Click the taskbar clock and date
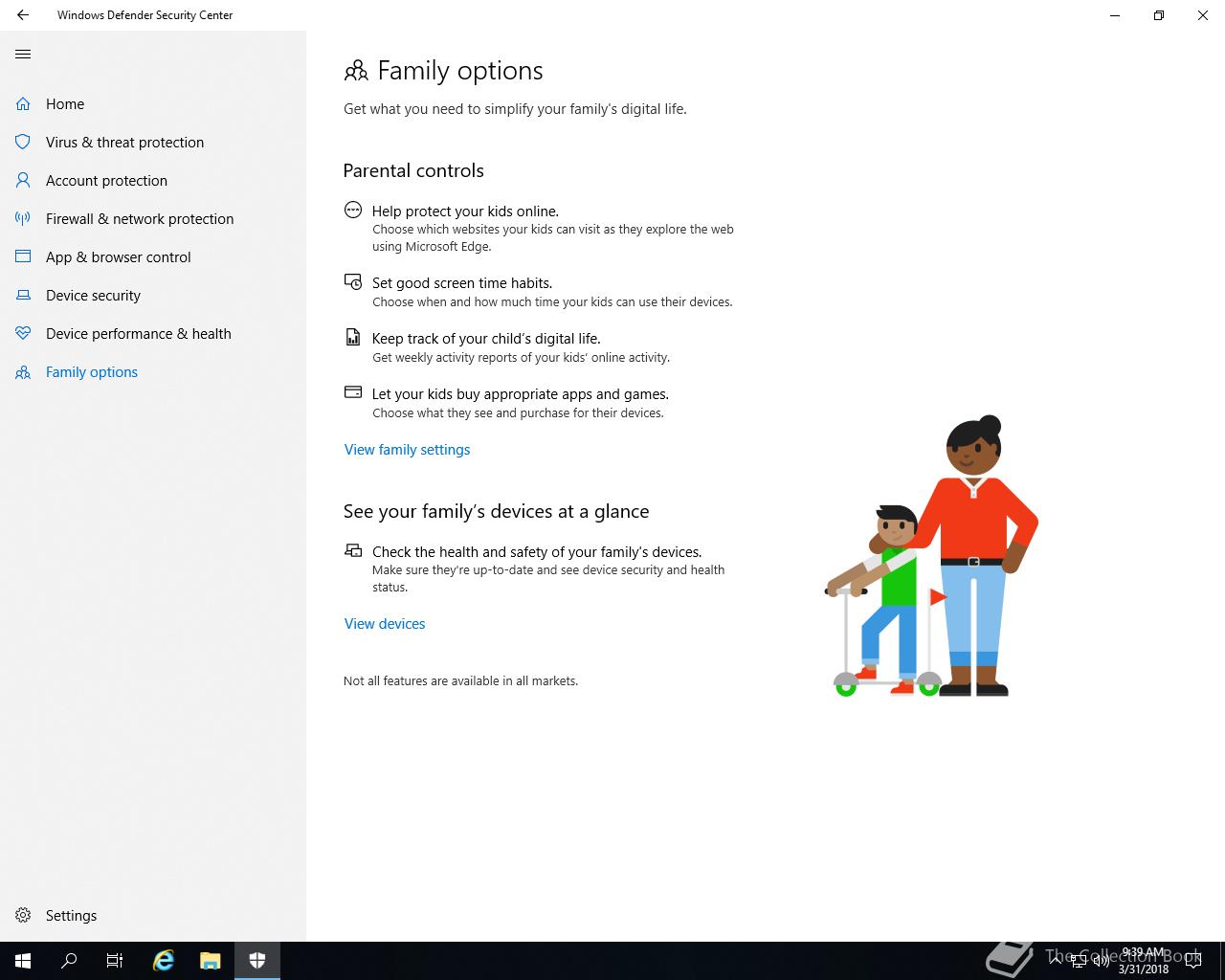Image resolution: width=1225 pixels, height=980 pixels. tap(1144, 961)
